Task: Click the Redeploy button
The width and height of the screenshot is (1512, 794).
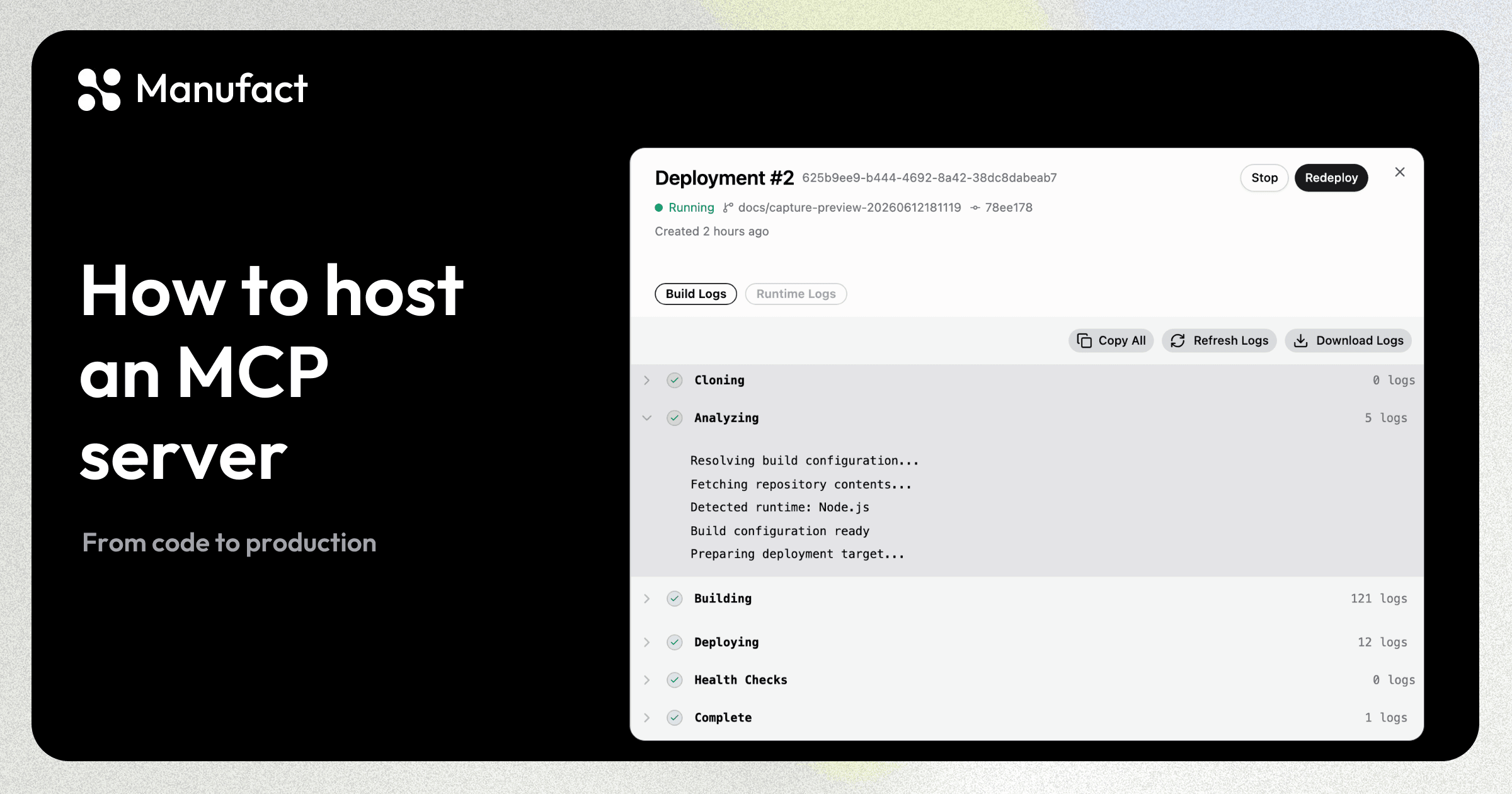Action: pyautogui.click(x=1331, y=178)
